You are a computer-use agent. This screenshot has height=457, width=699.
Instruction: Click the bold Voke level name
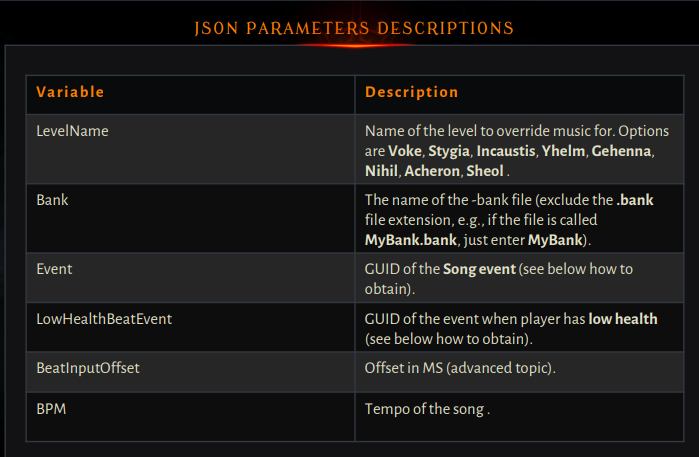[x=406, y=151]
